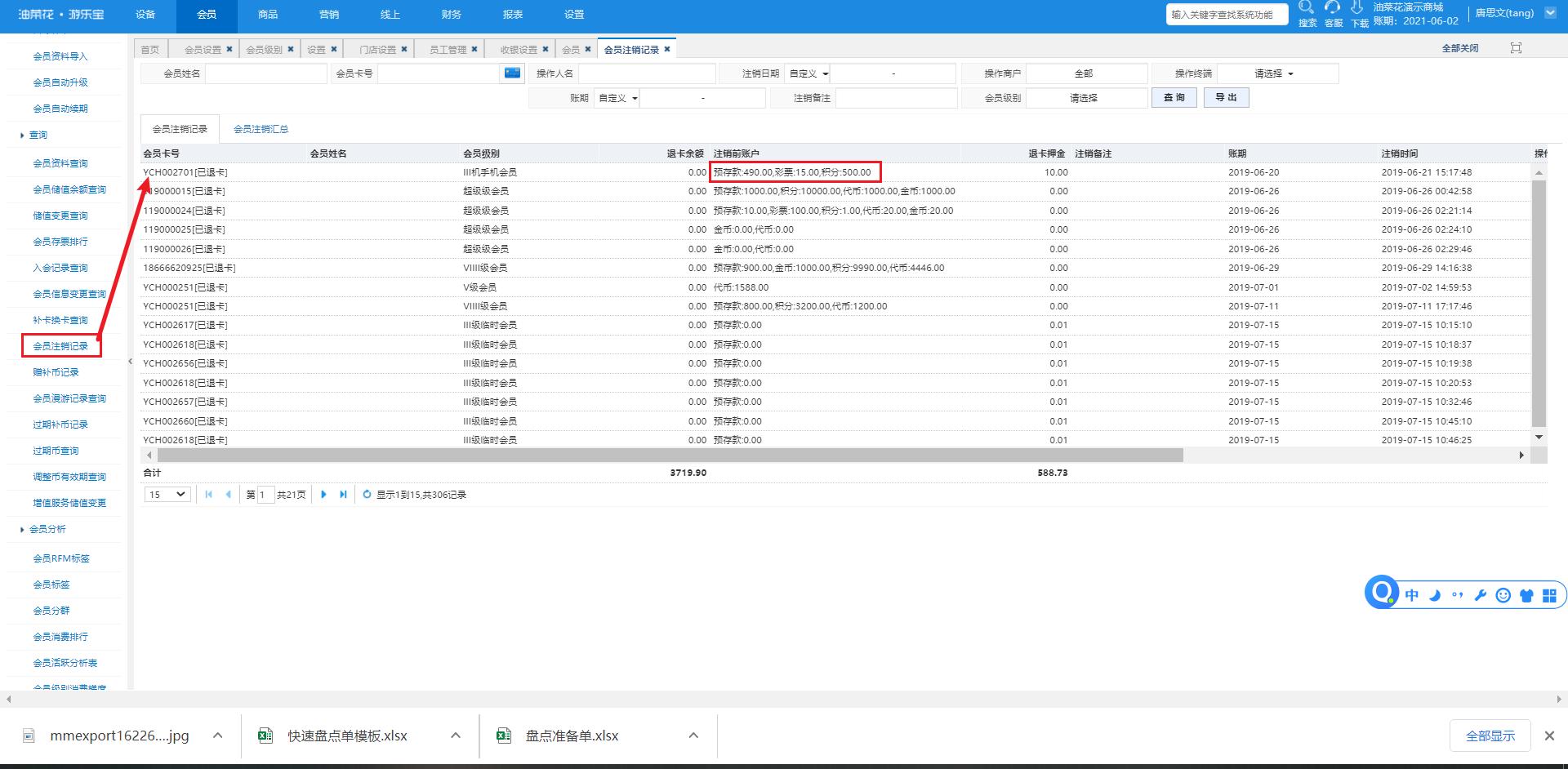This screenshot has height=769, width=1568.
Task: Click the card reader icon next to 会员卡号
Action: click(x=512, y=73)
